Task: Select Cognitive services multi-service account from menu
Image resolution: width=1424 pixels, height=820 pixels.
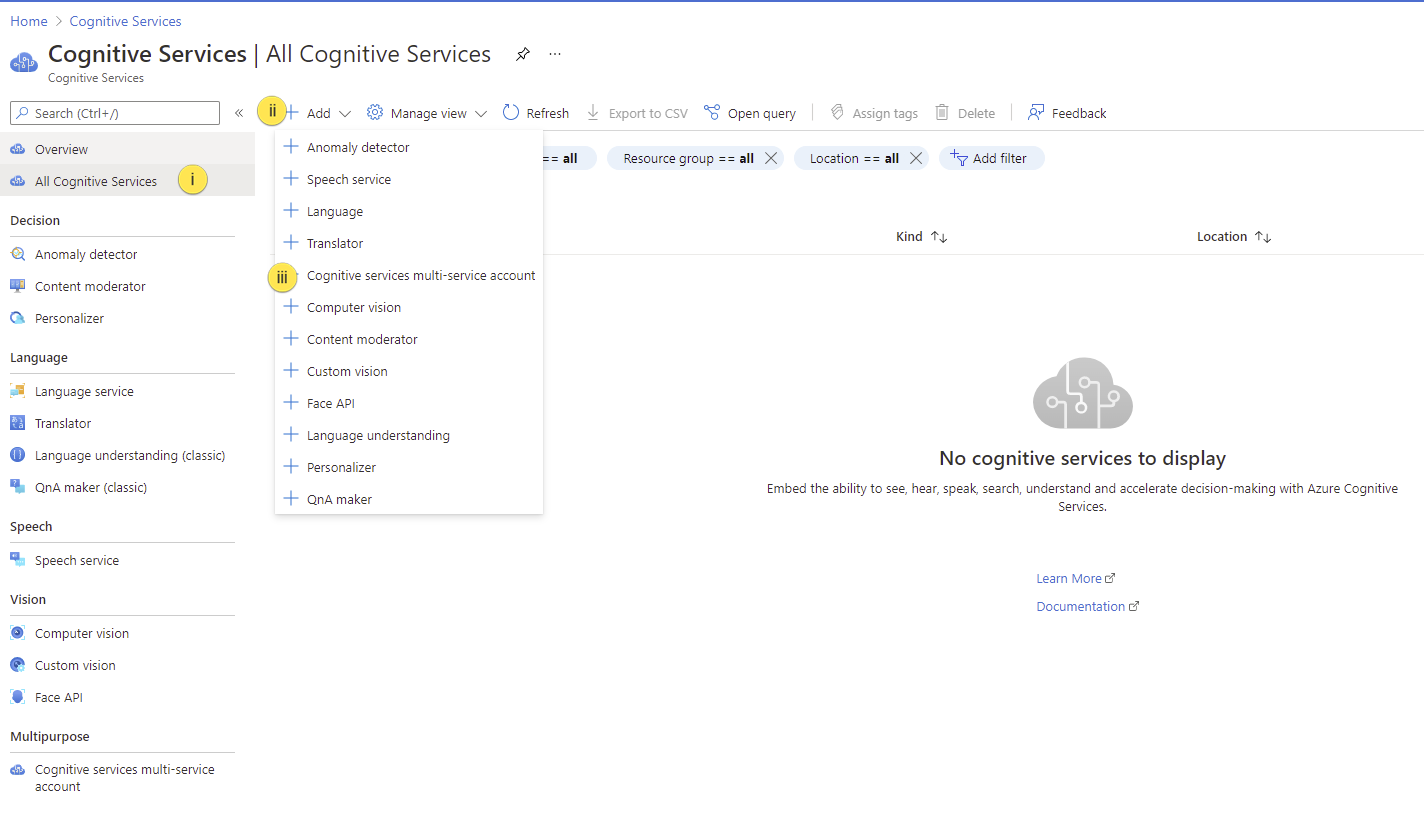Action: (x=420, y=275)
